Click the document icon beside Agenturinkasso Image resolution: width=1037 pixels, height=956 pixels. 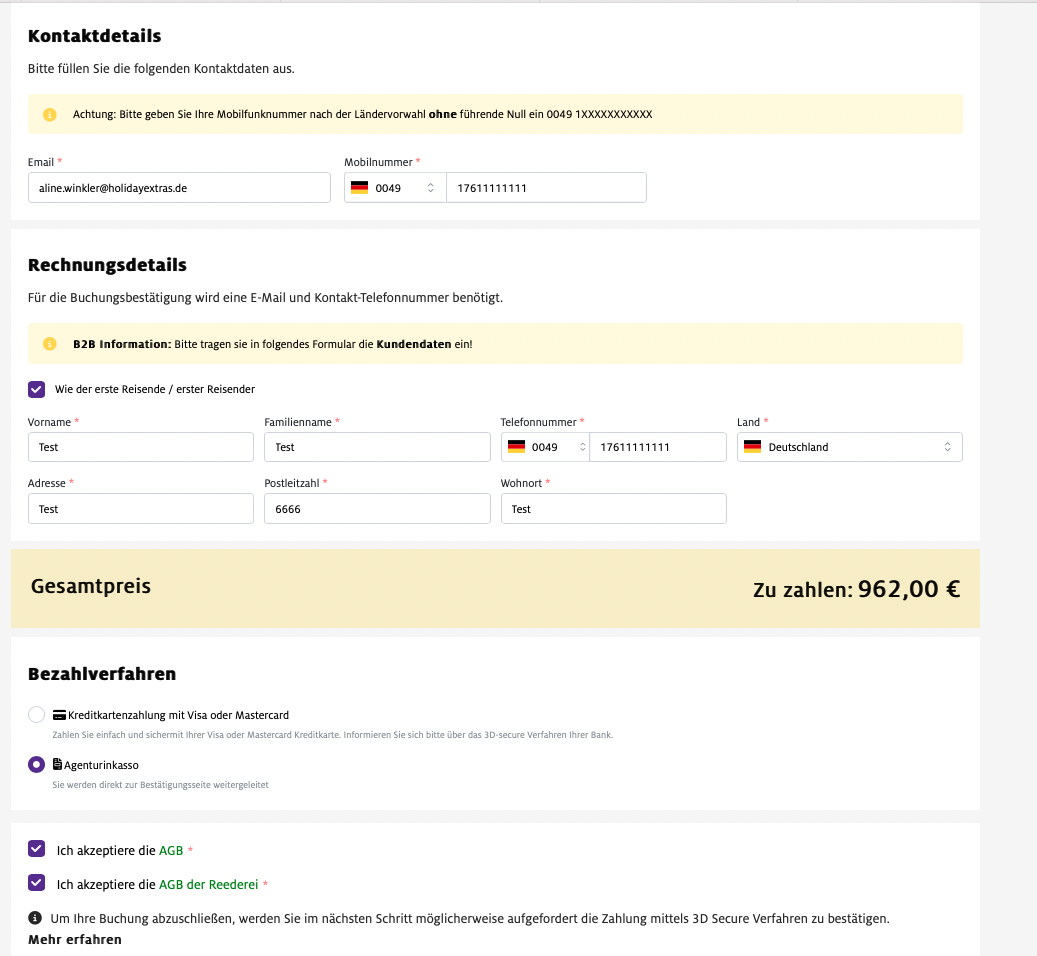(x=57, y=765)
